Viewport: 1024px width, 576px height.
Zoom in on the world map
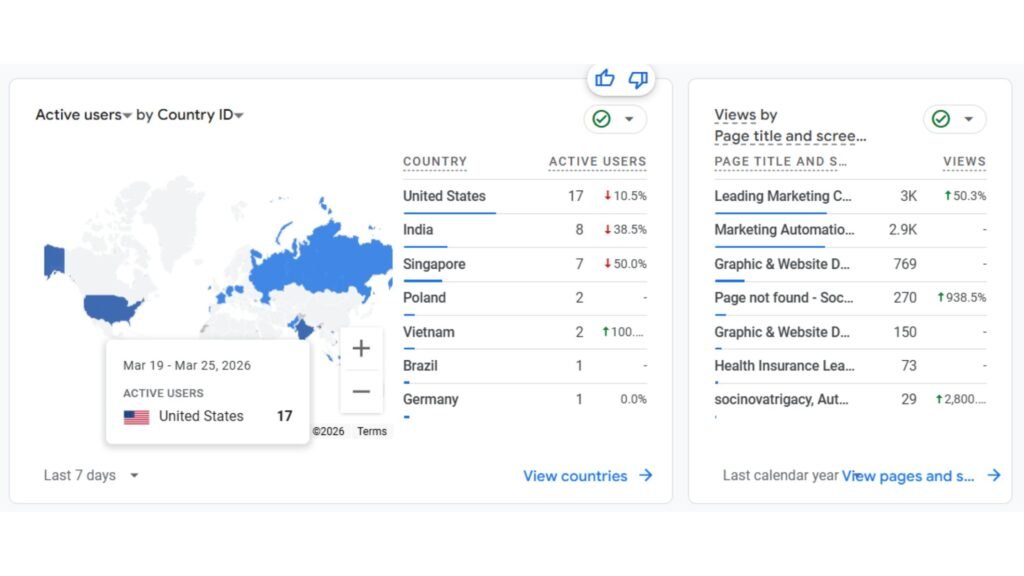[x=361, y=348]
